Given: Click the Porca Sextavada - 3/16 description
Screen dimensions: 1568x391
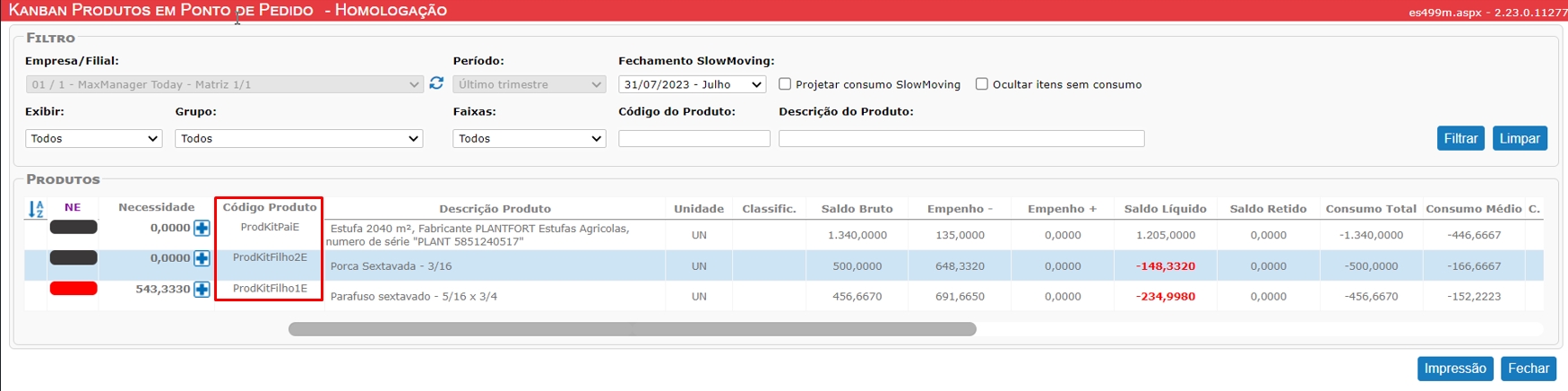Looking at the screenshot, I should (x=391, y=266).
